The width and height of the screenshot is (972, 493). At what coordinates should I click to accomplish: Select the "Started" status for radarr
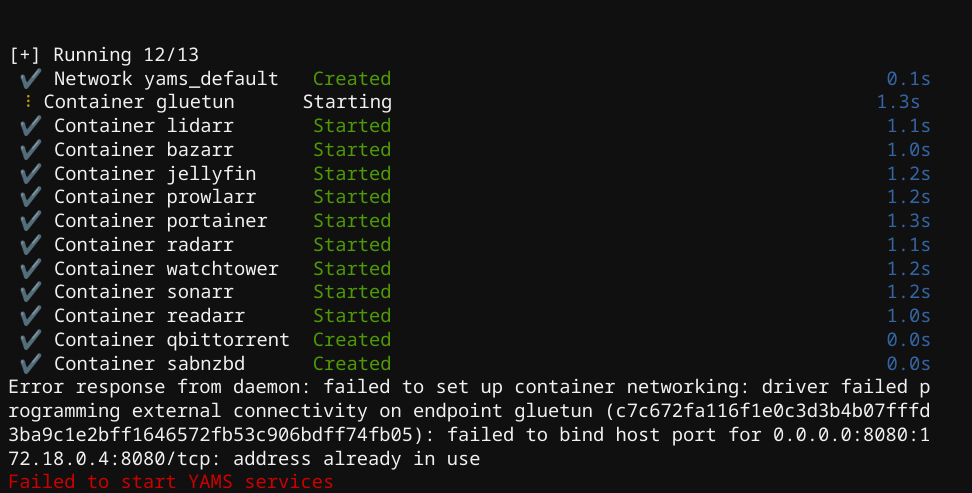click(352, 245)
